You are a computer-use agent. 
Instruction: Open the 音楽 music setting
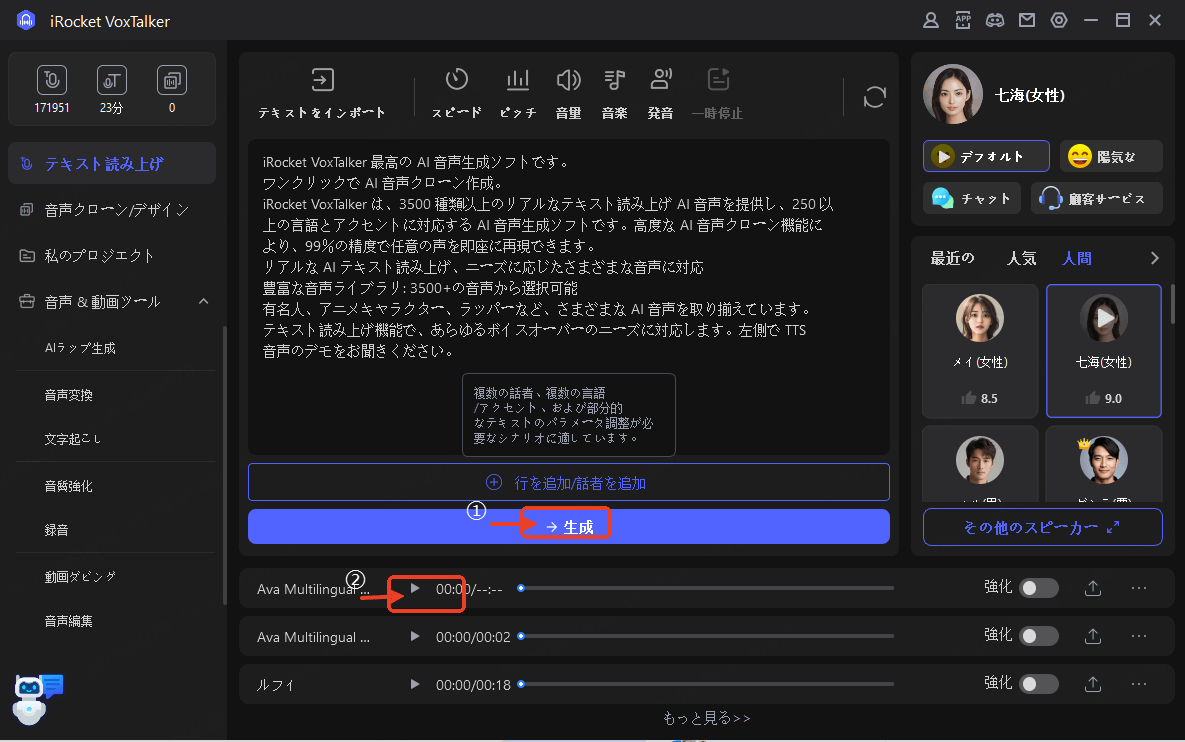(614, 94)
